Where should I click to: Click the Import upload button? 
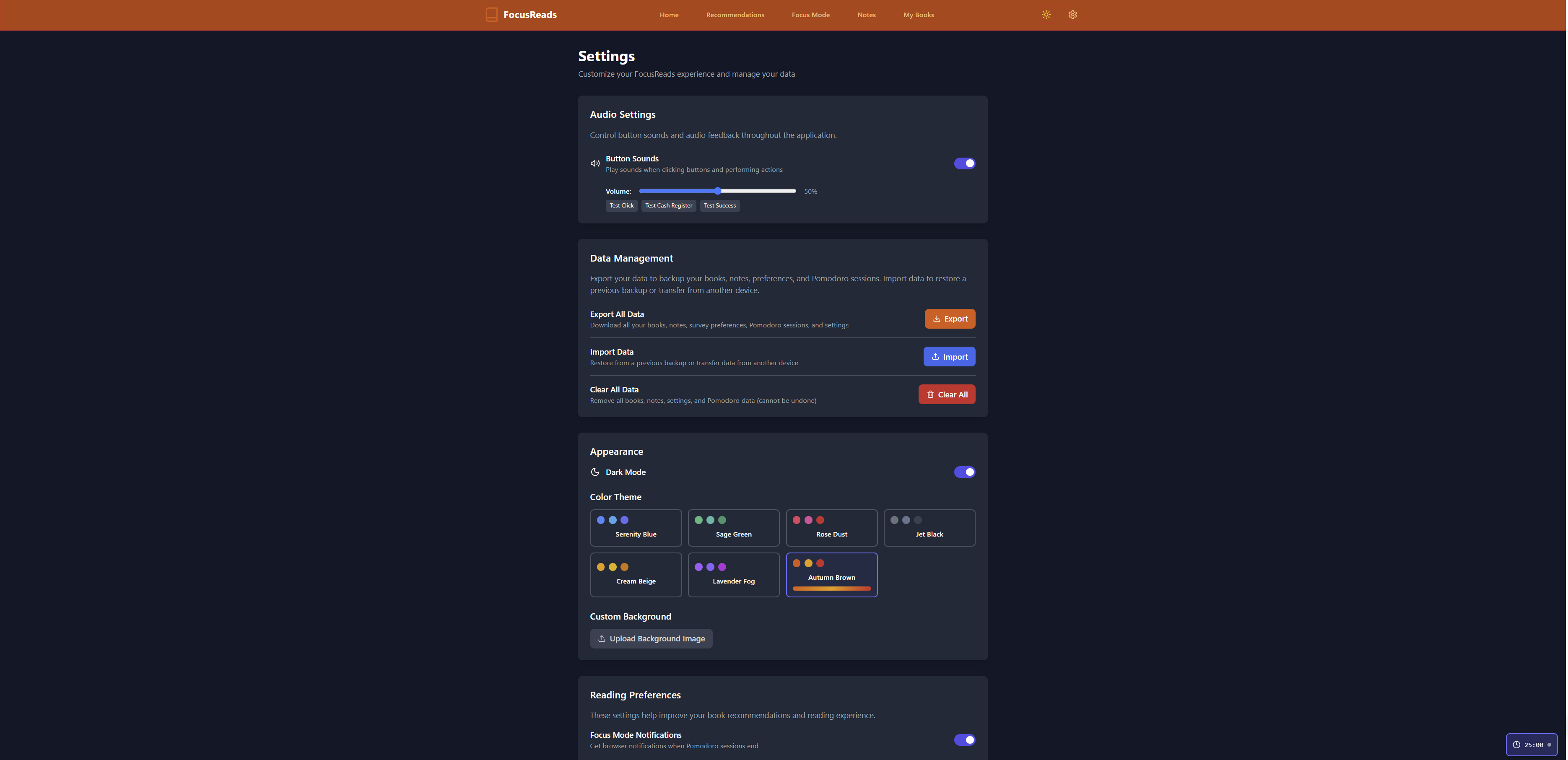949,357
